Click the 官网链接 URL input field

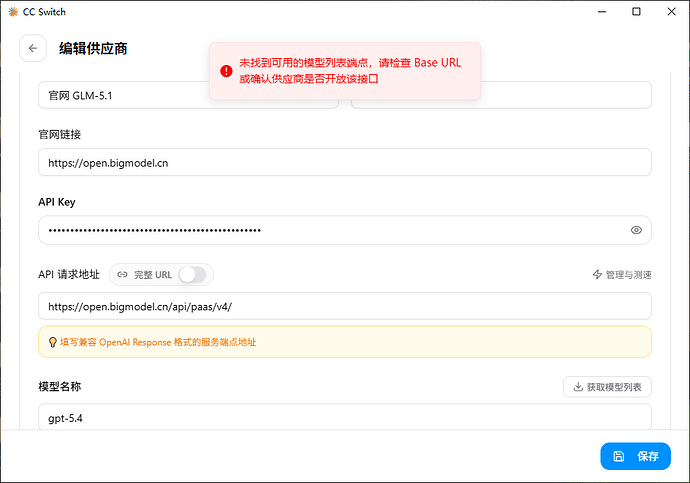coord(345,163)
